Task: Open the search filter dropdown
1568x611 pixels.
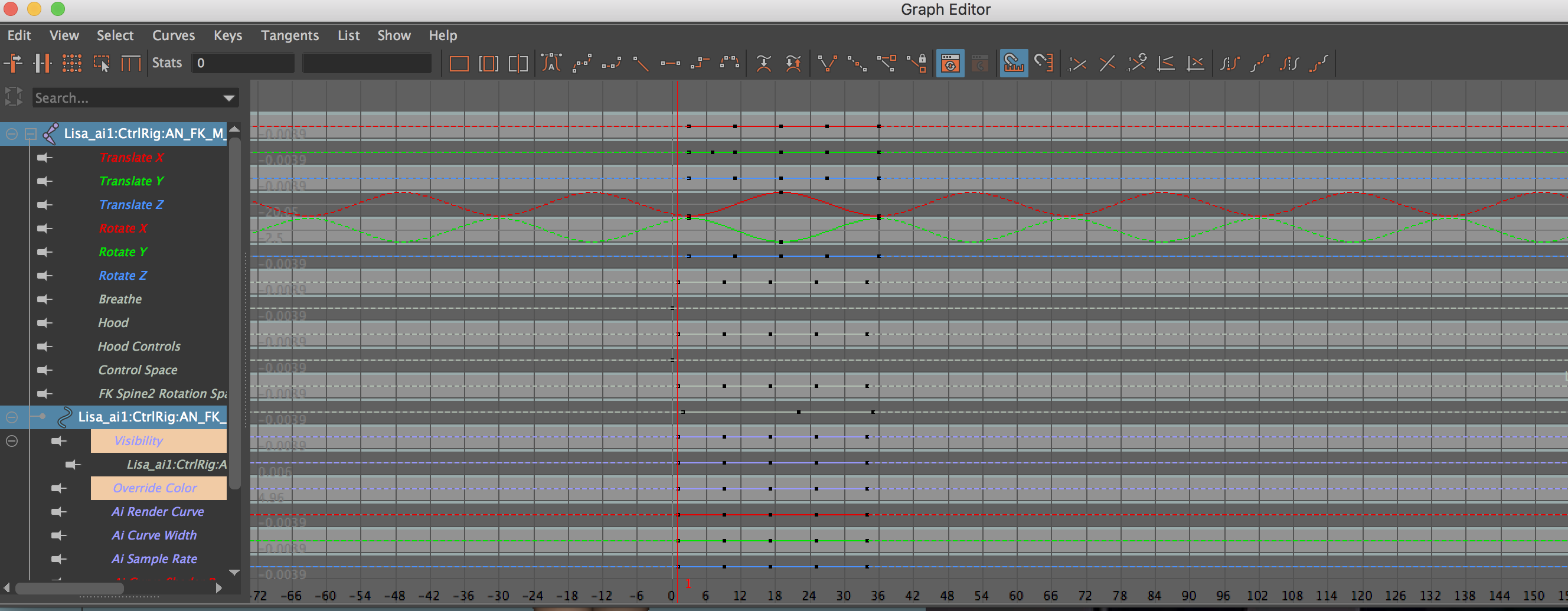Action: click(228, 97)
